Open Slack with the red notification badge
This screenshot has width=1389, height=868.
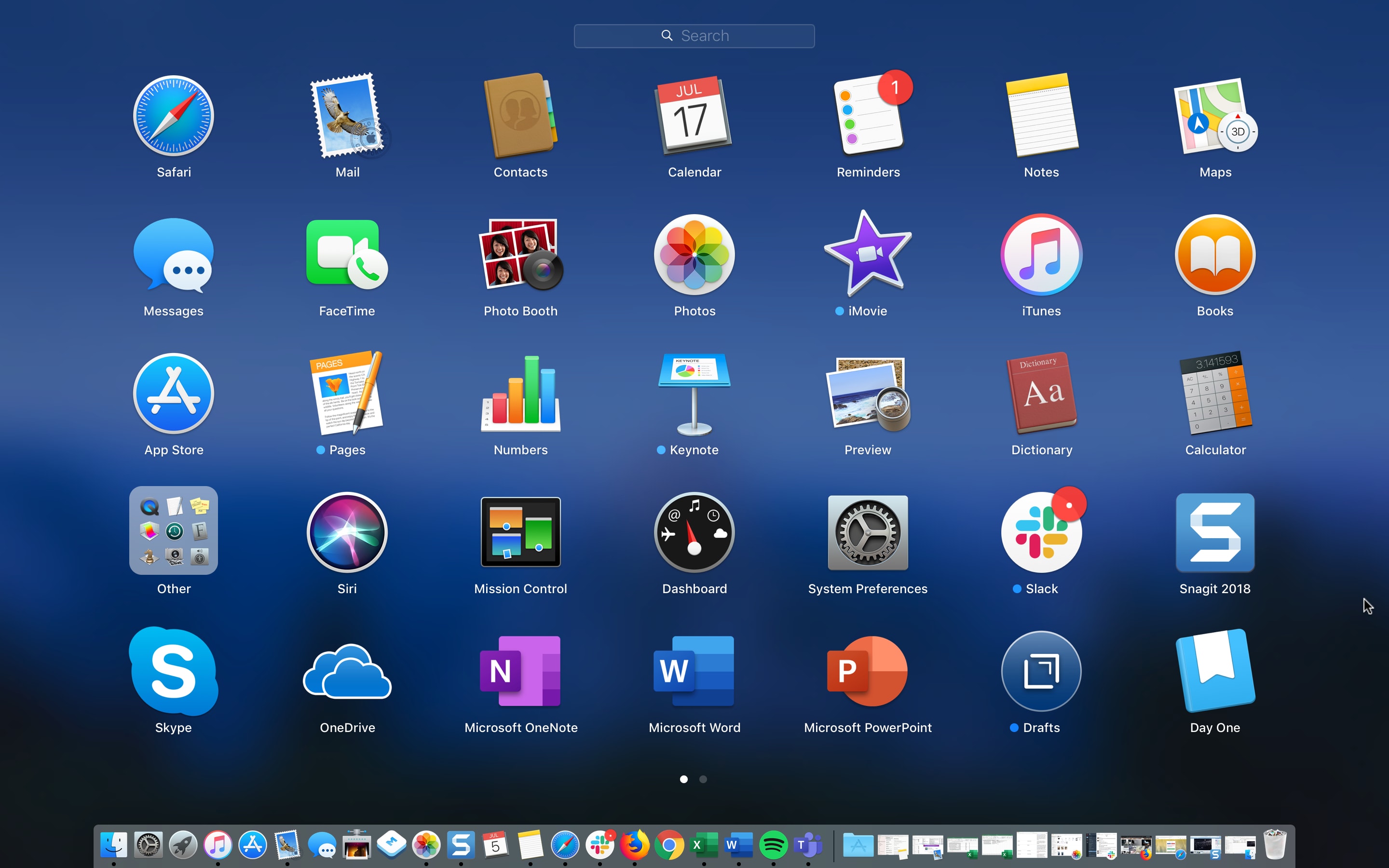click(1041, 533)
